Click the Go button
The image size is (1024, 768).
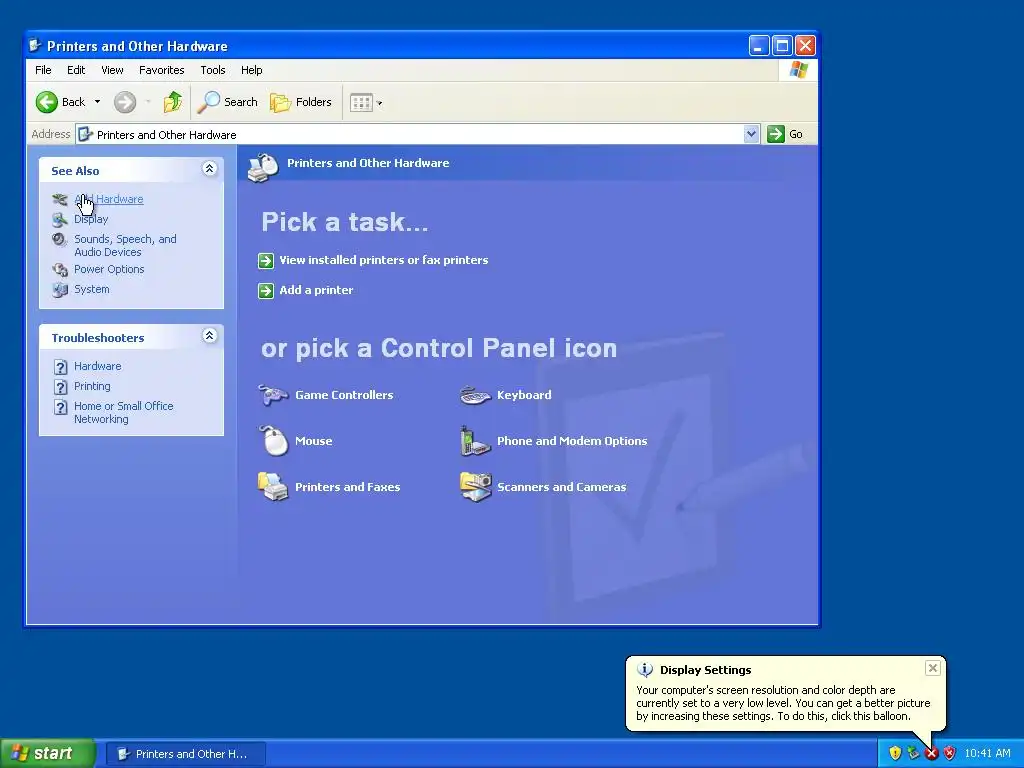click(786, 134)
